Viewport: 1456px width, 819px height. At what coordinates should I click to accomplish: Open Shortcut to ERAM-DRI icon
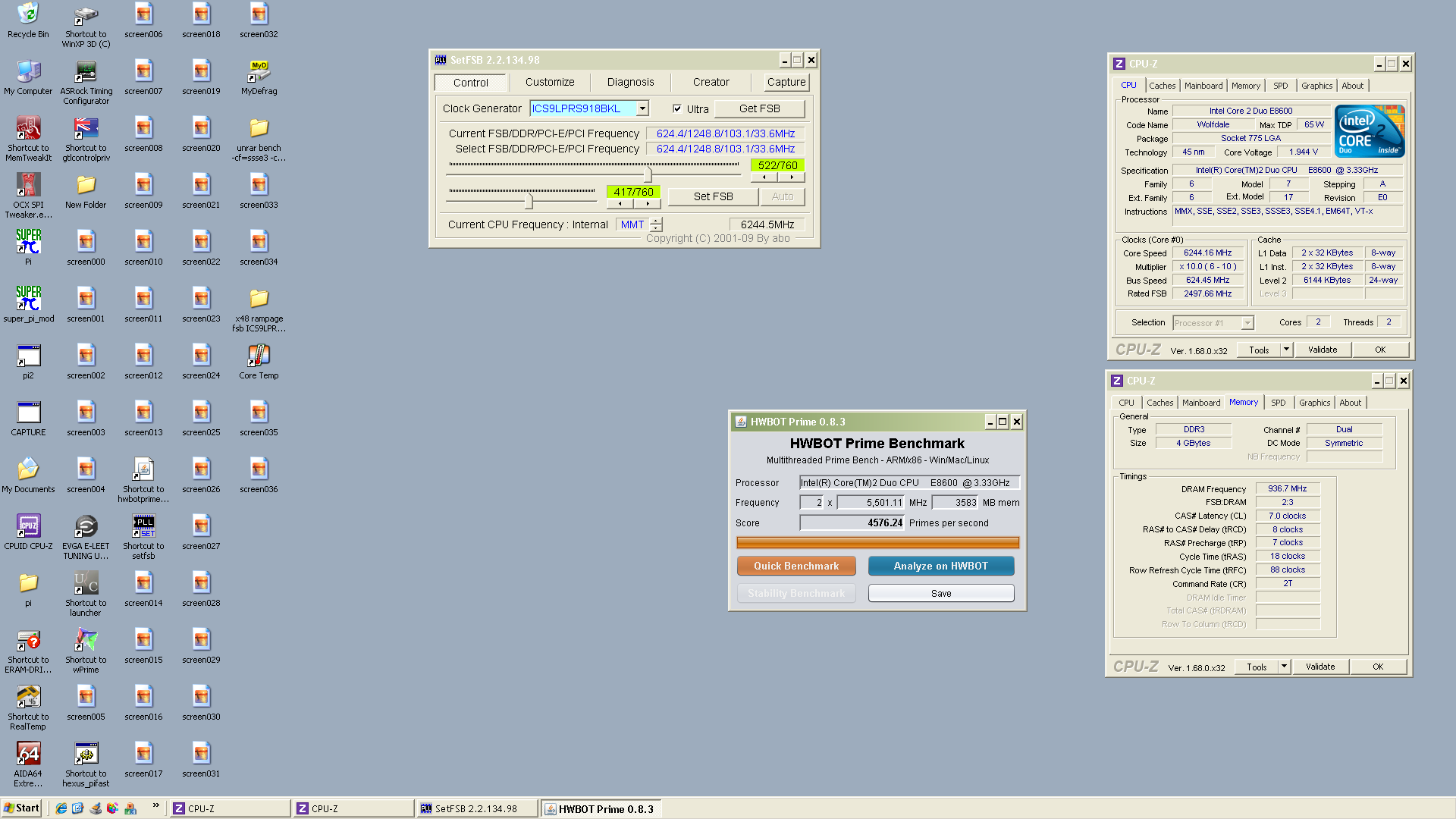(x=28, y=651)
